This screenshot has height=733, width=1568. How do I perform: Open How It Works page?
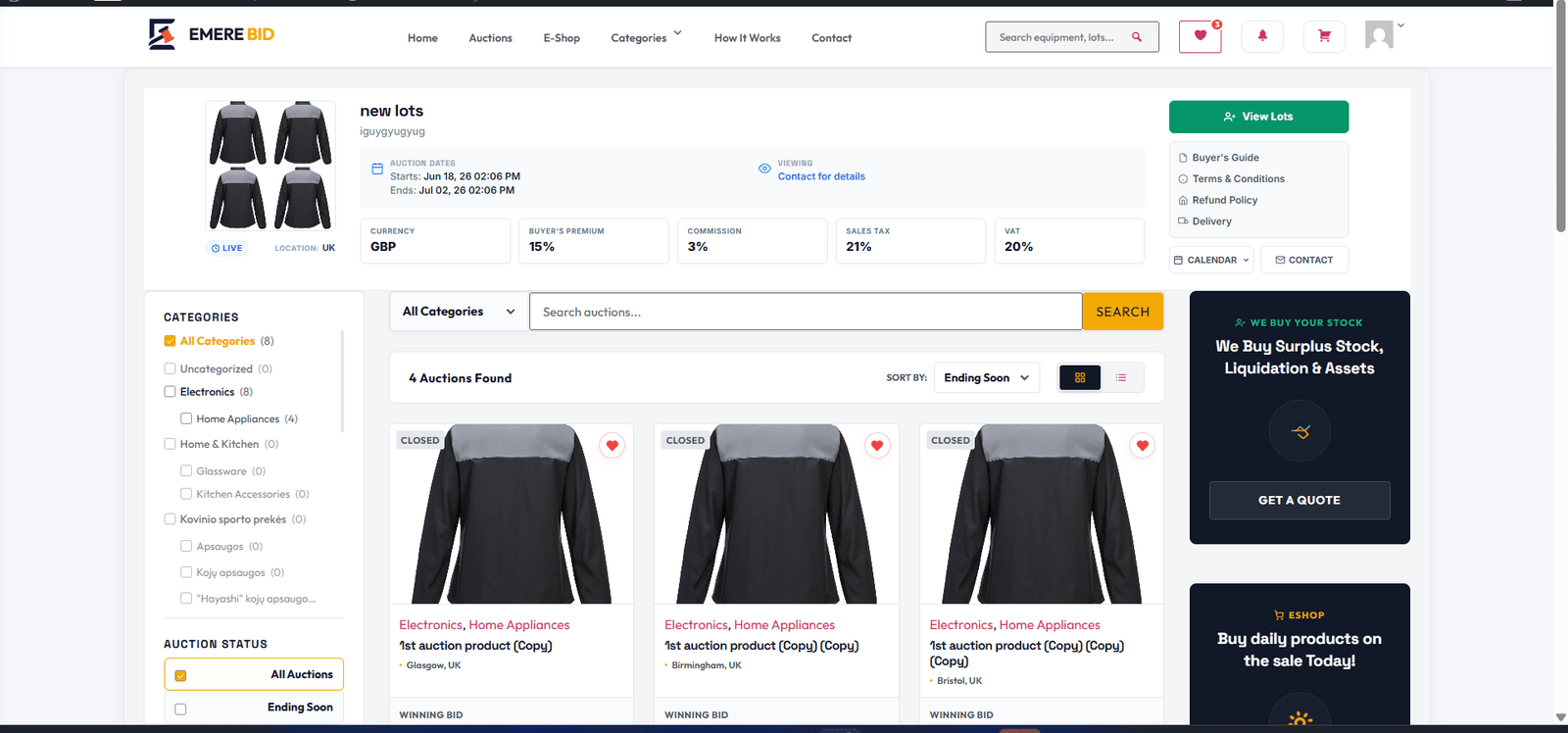(747, 37)
